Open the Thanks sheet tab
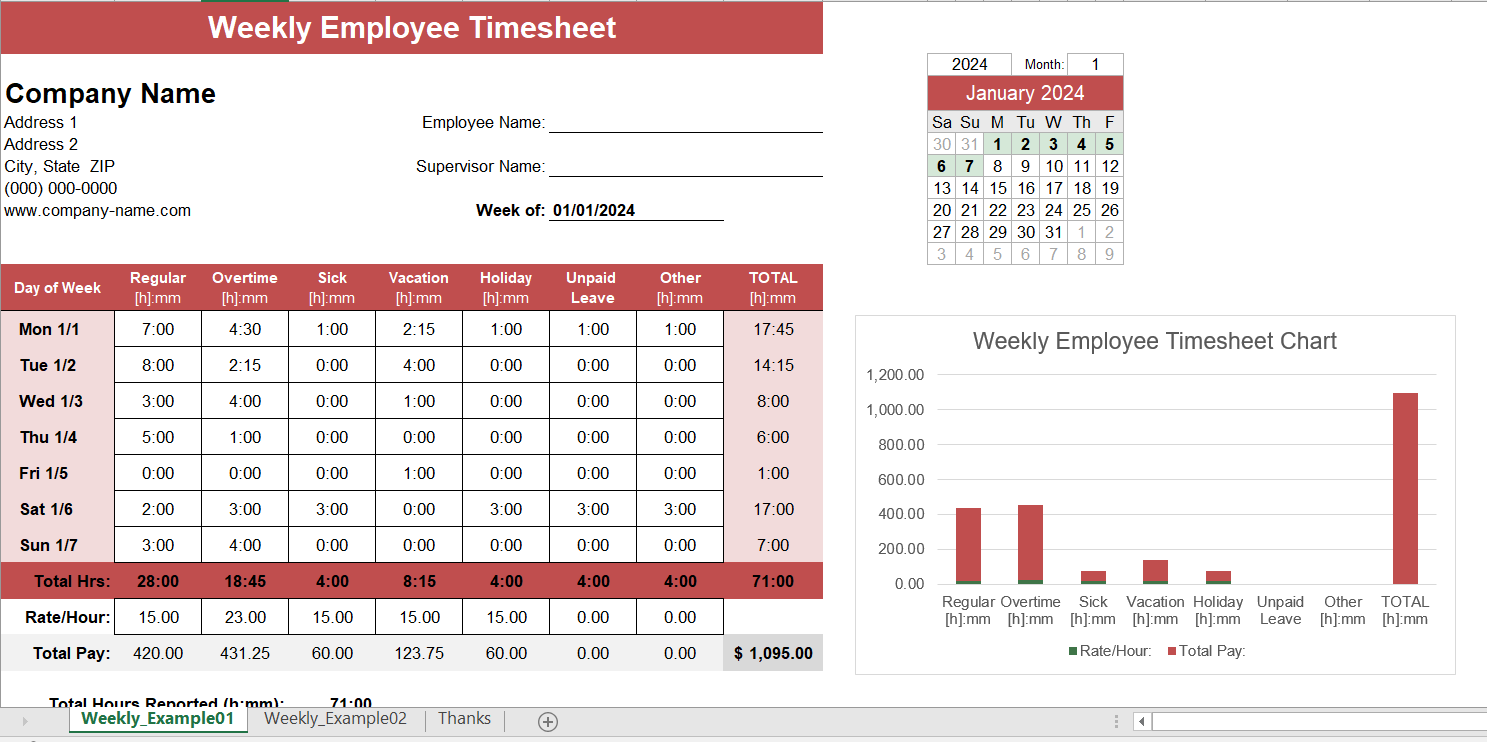Viewport: 1487px width, 742px height. point(464,719)
